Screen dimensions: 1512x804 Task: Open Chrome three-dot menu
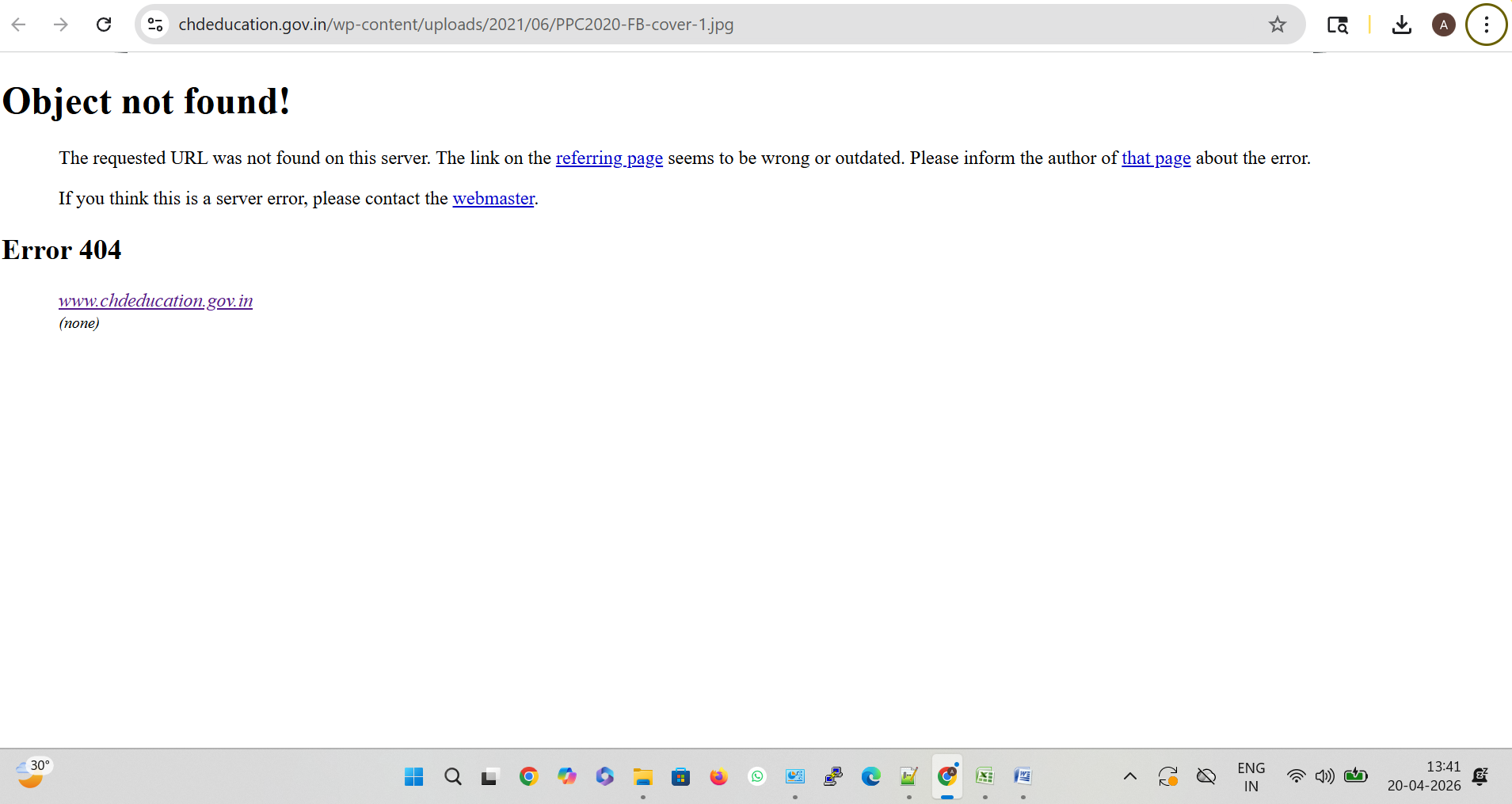pos(1486,25)
